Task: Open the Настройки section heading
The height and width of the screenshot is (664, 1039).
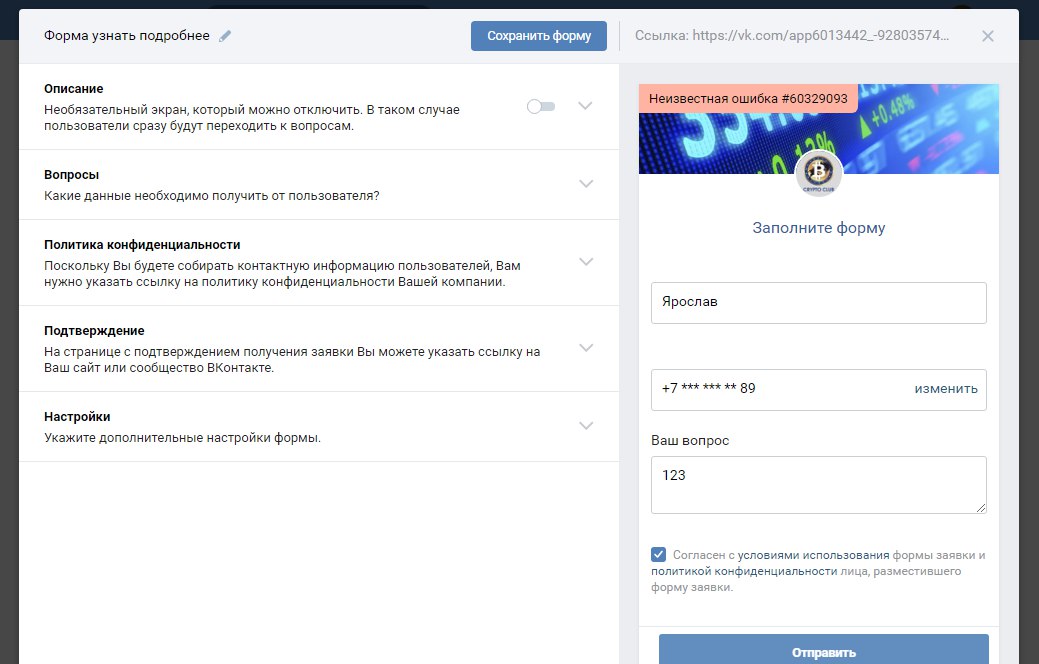Action: [x=77, y=416]
